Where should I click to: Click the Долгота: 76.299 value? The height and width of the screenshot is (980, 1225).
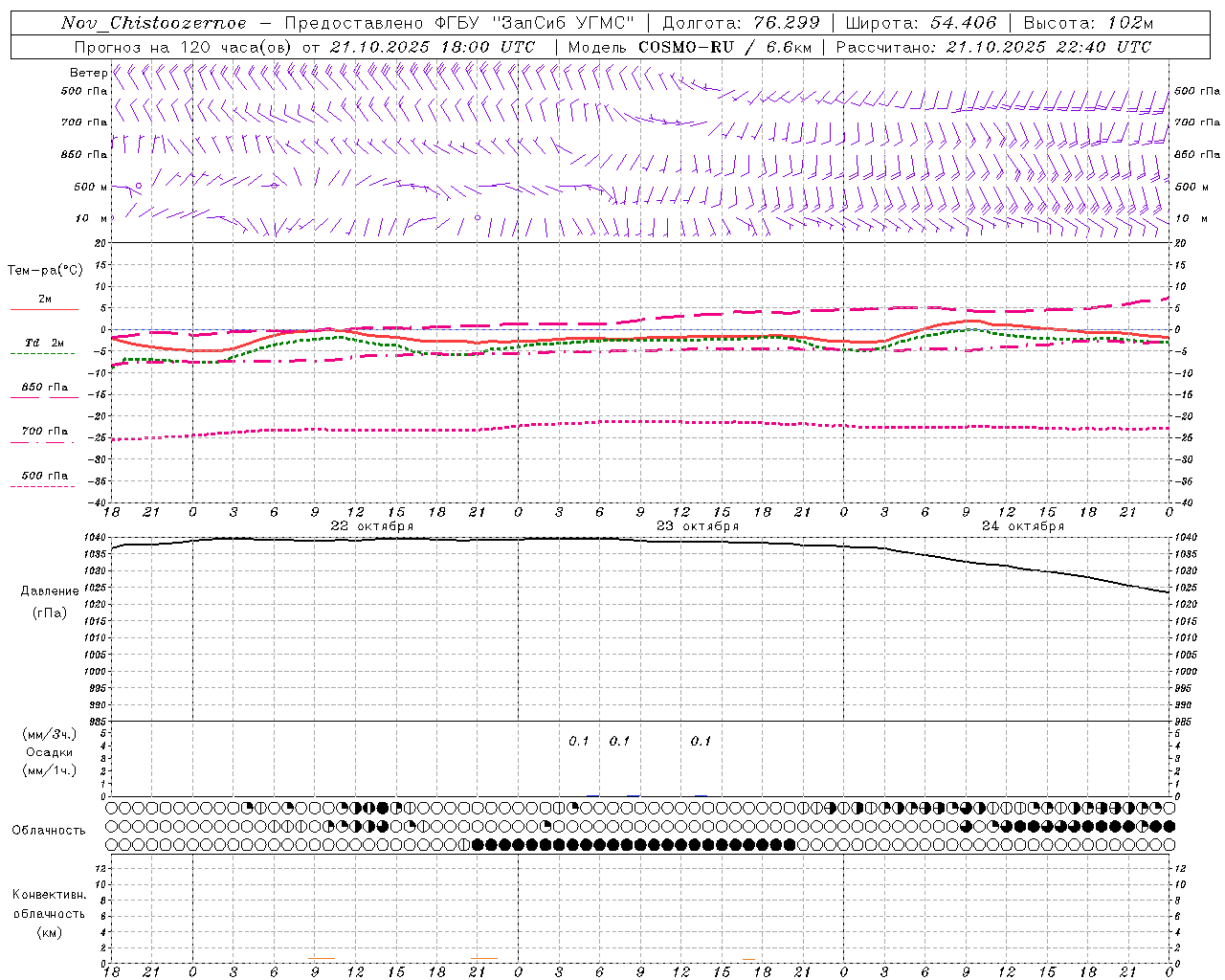740,23
